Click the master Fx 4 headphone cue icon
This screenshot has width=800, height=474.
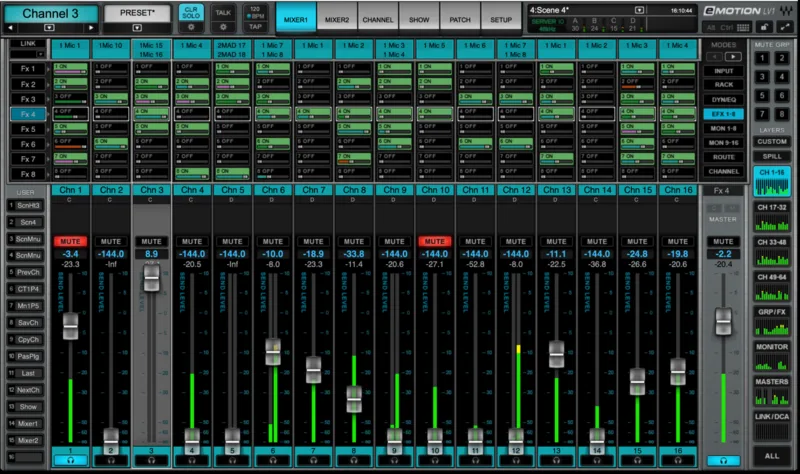pos(723,460)
